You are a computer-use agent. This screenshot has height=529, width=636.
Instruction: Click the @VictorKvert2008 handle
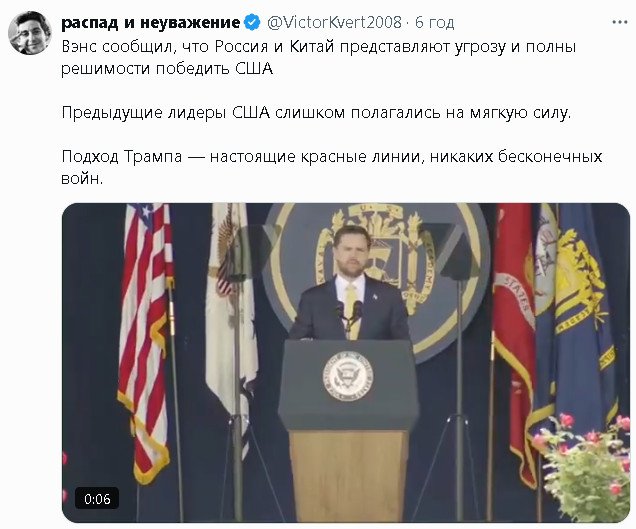coord(334,22)
